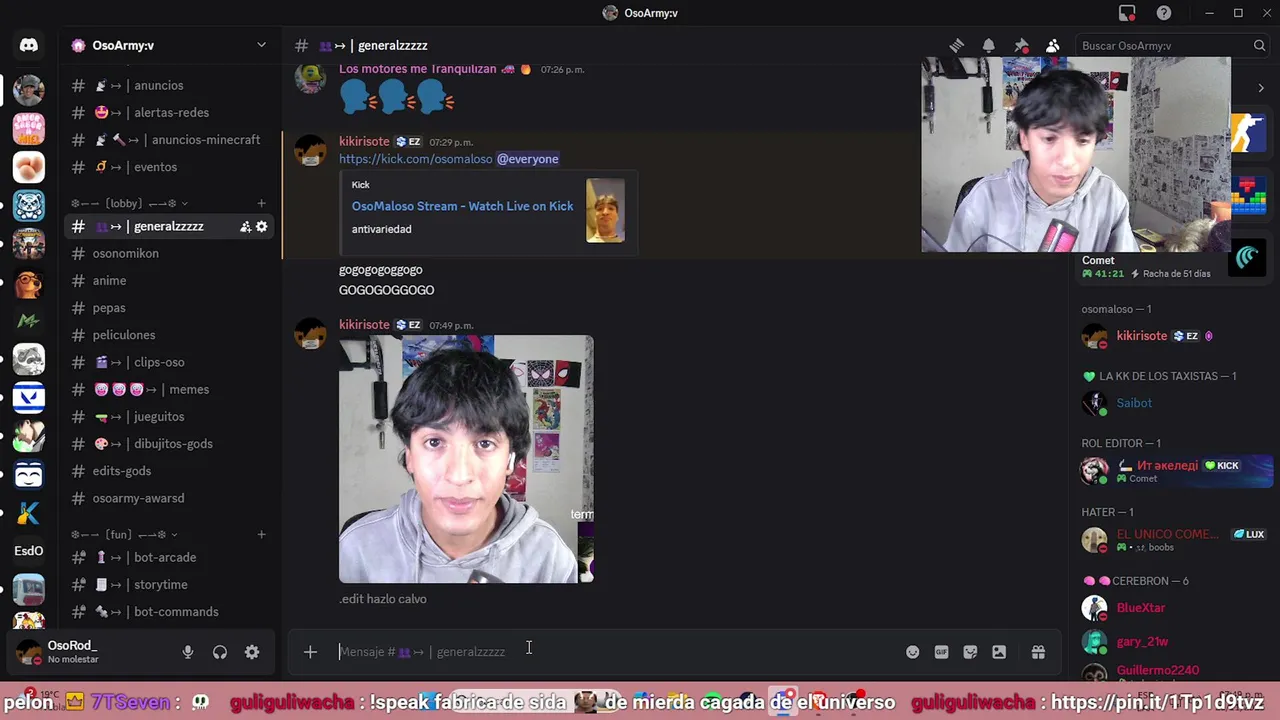Open Discord direct messages home icon
This screenshot has height=720, width=1280.
[28, 45]
